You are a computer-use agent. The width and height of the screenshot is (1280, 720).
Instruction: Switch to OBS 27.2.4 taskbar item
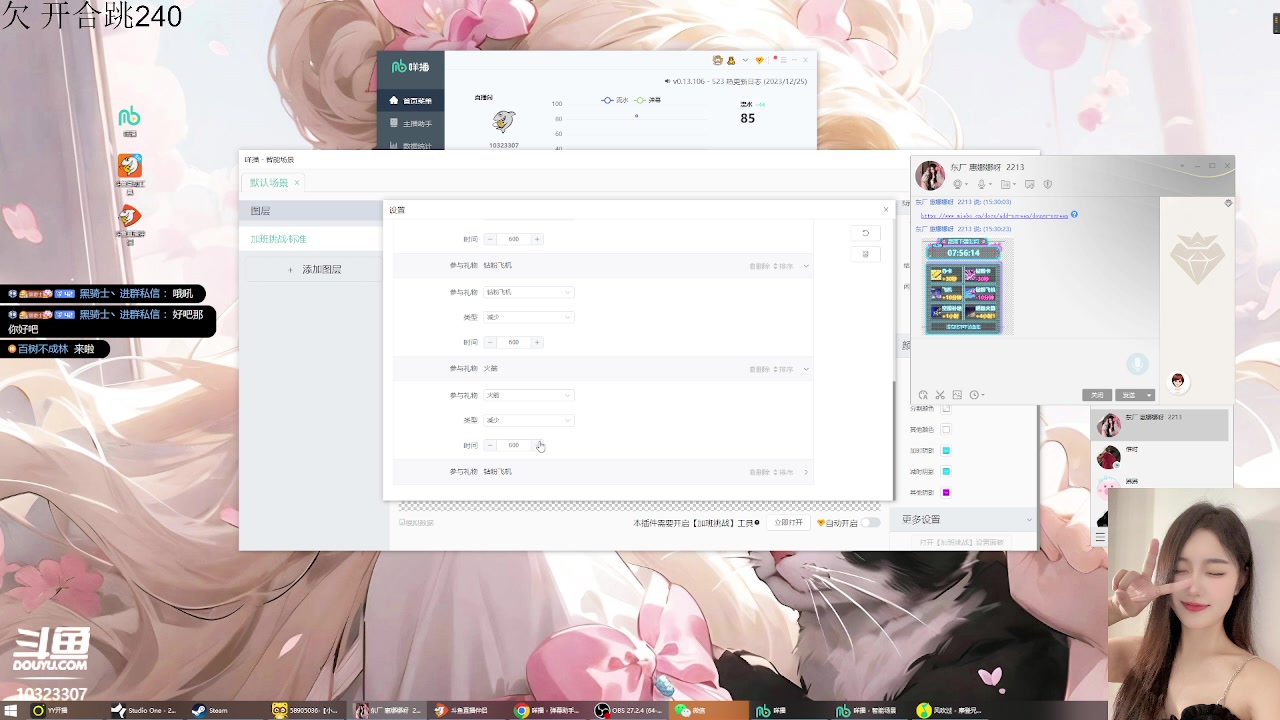(x=629, y=711)
